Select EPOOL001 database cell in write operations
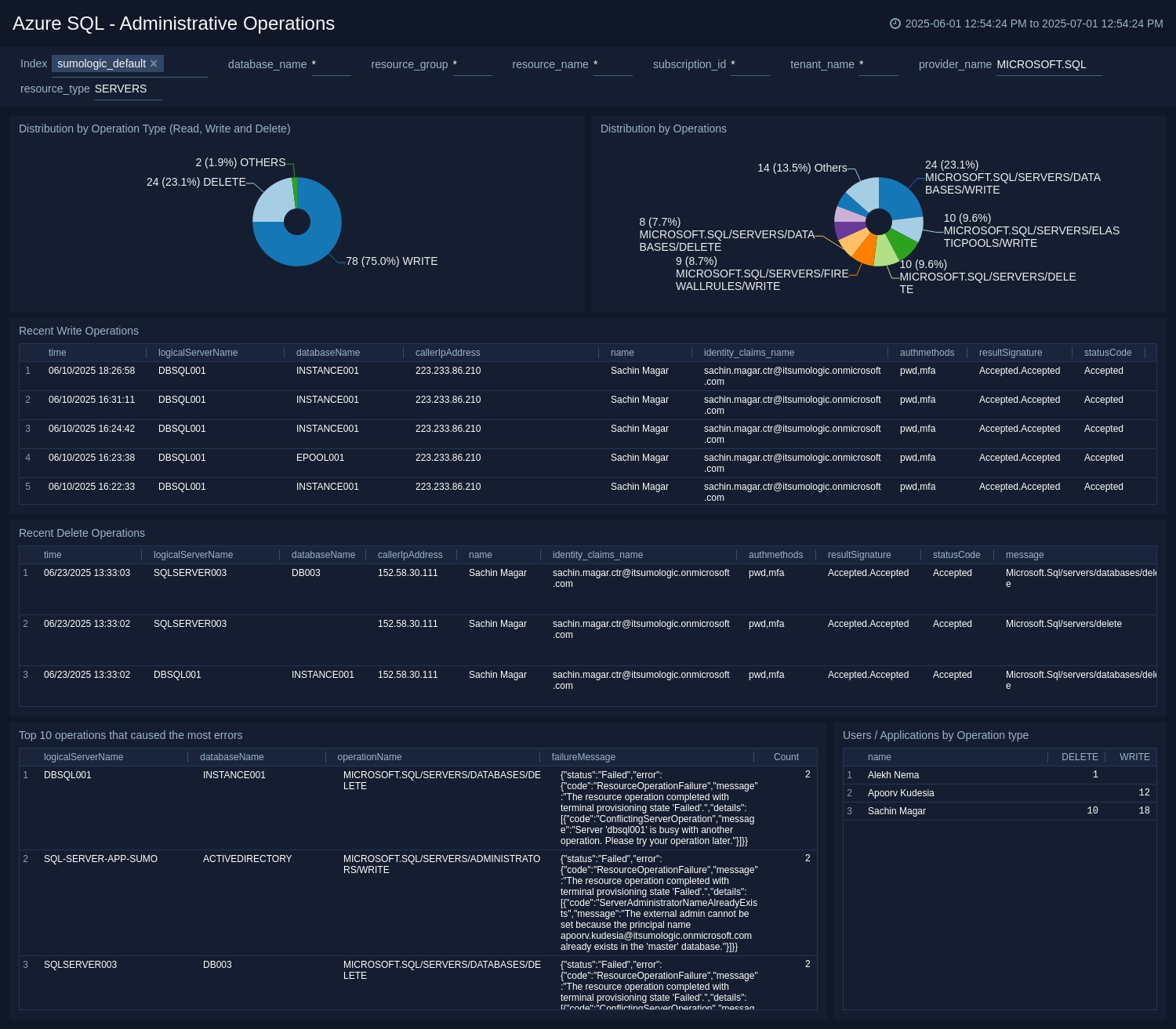Viewport: 1176px width, 1029px height. point(320,458)
